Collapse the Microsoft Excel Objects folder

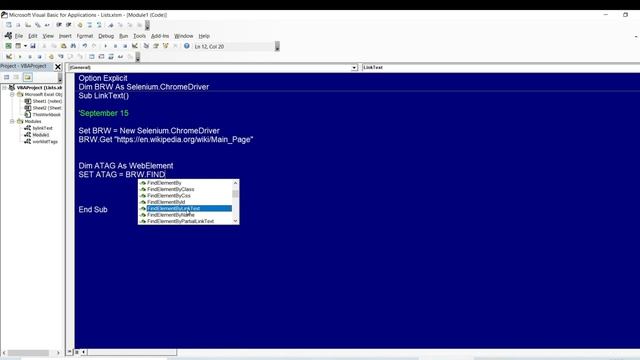(x=12, y=94)
